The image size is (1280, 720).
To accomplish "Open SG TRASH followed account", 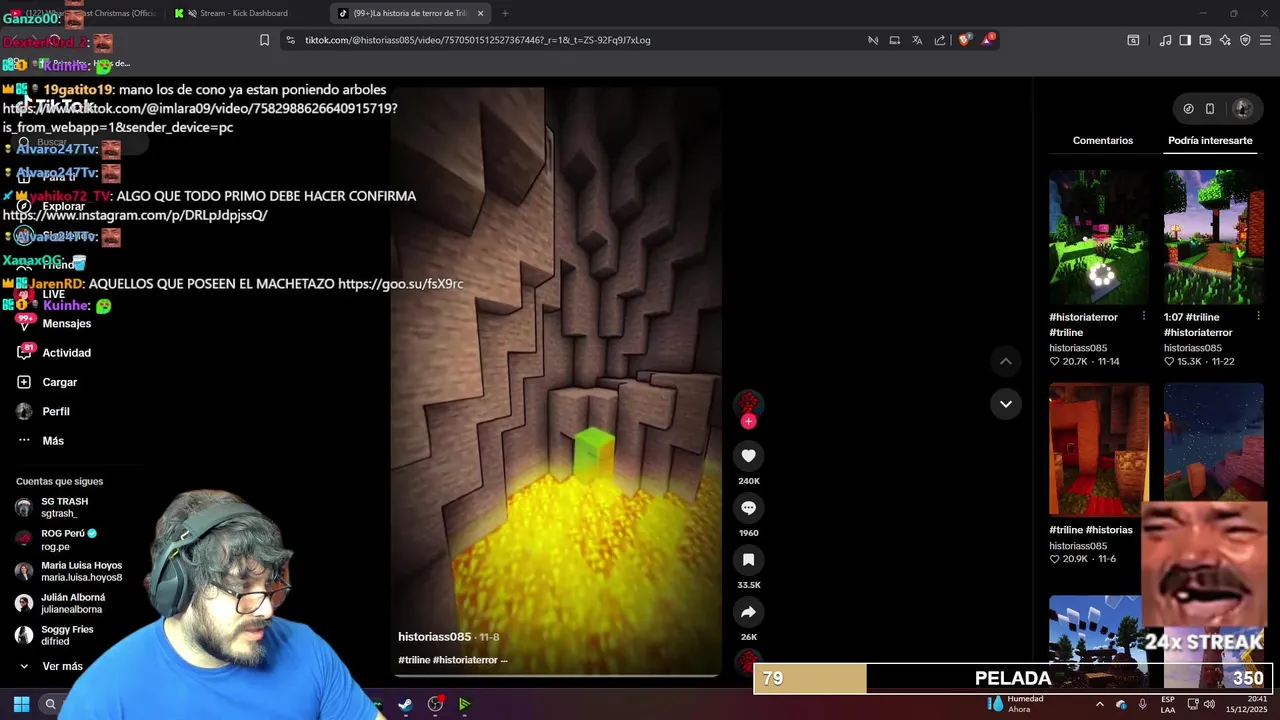I will pyautogui.click(x=65, y=507).
